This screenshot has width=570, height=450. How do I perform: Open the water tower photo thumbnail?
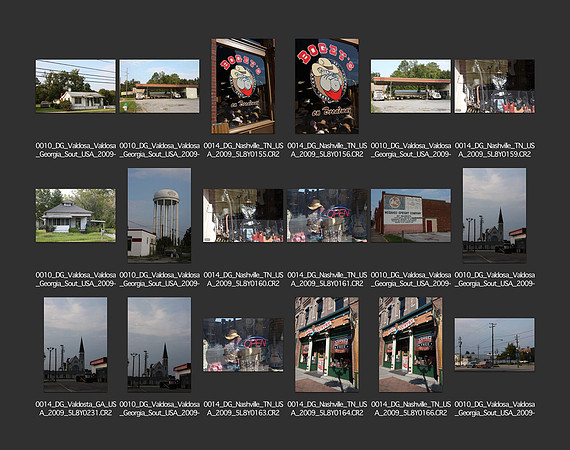click(159, 215)
